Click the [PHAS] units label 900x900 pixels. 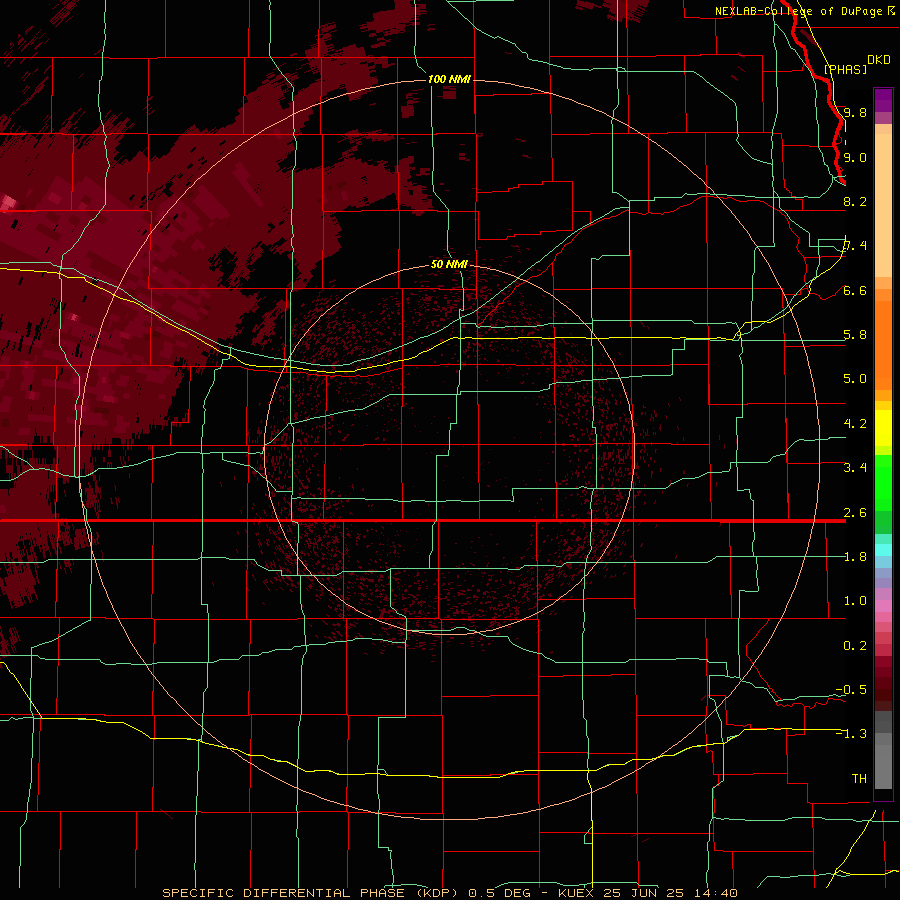point(845,69)
